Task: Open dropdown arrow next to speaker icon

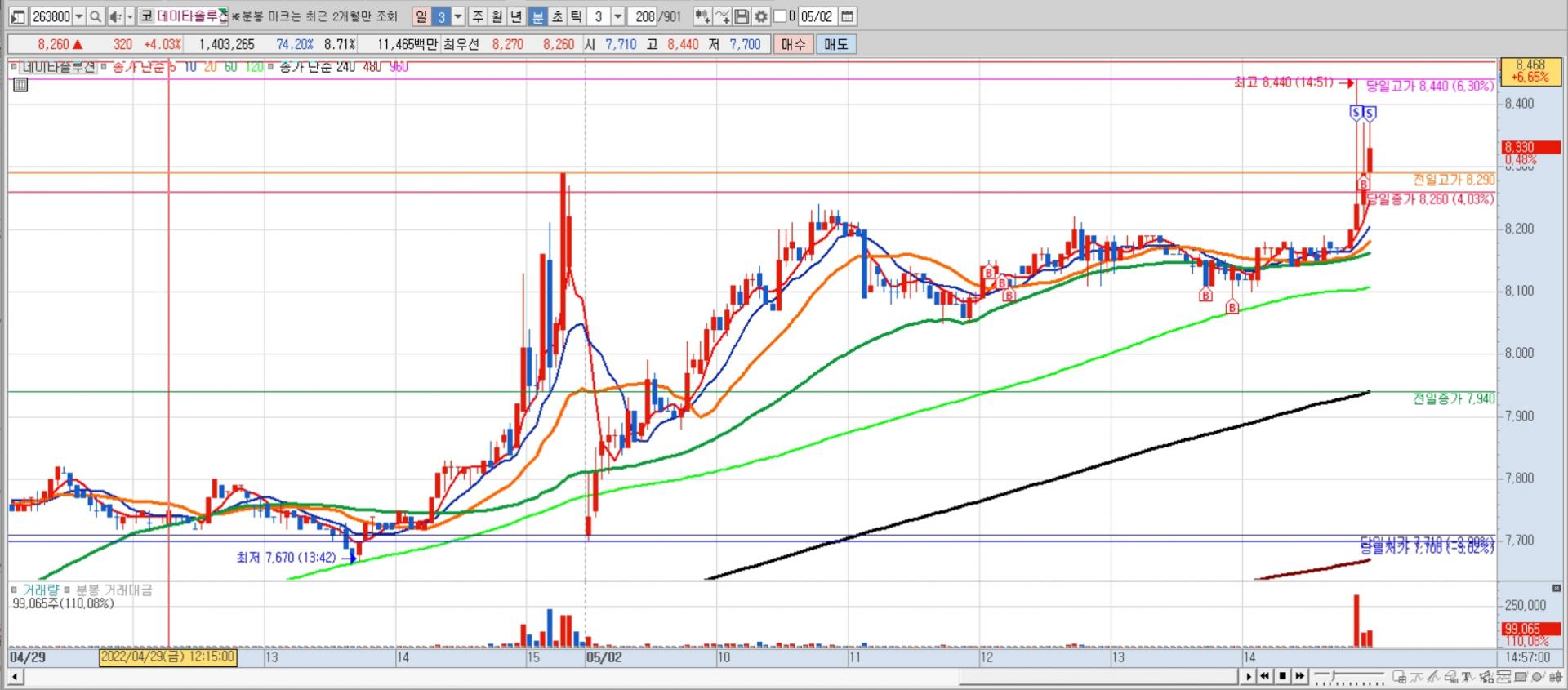Action: [x=130, y=16]
